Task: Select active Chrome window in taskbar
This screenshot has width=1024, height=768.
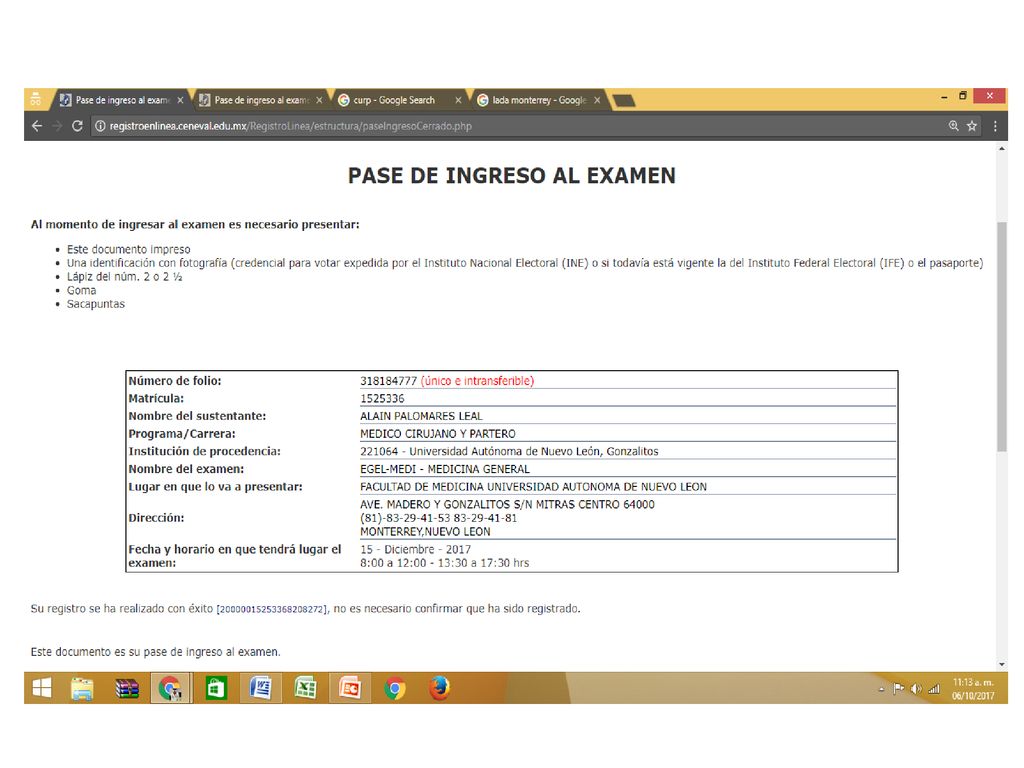Action: point(171,688)
